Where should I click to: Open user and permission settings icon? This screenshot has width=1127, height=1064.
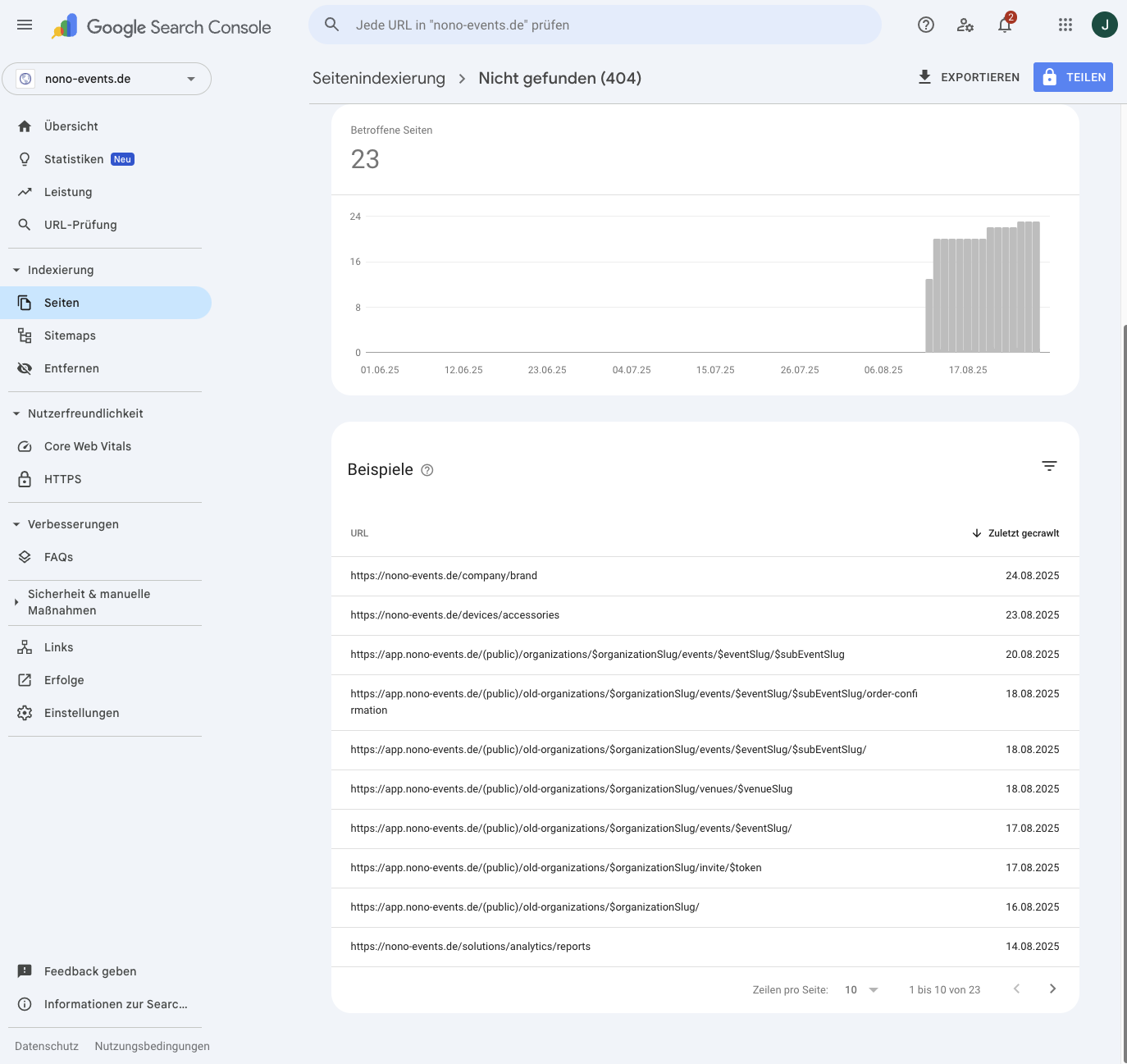965,25
